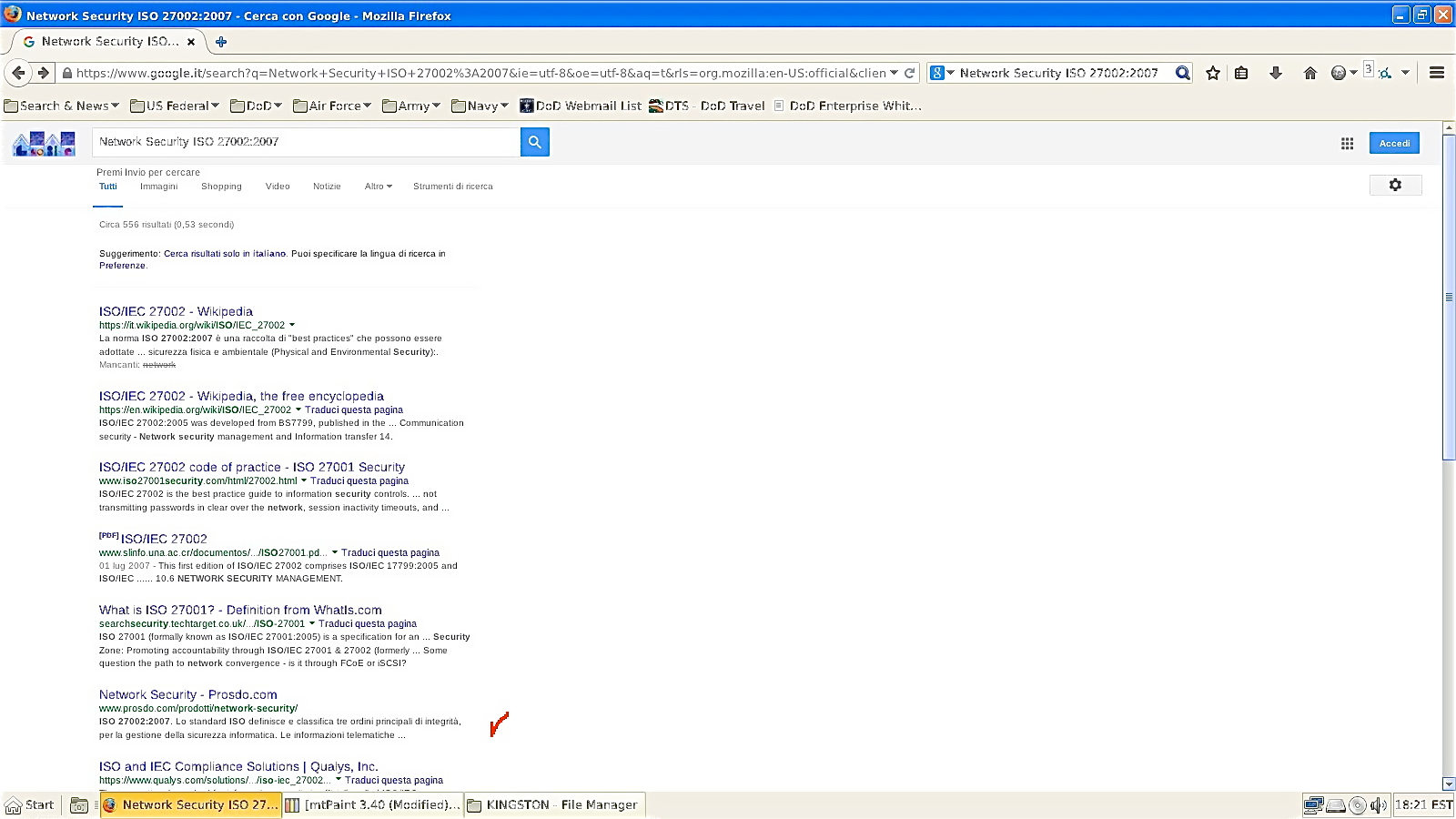
Task: Click Traduci questa pagina for techtarget result
Action: 368,623
